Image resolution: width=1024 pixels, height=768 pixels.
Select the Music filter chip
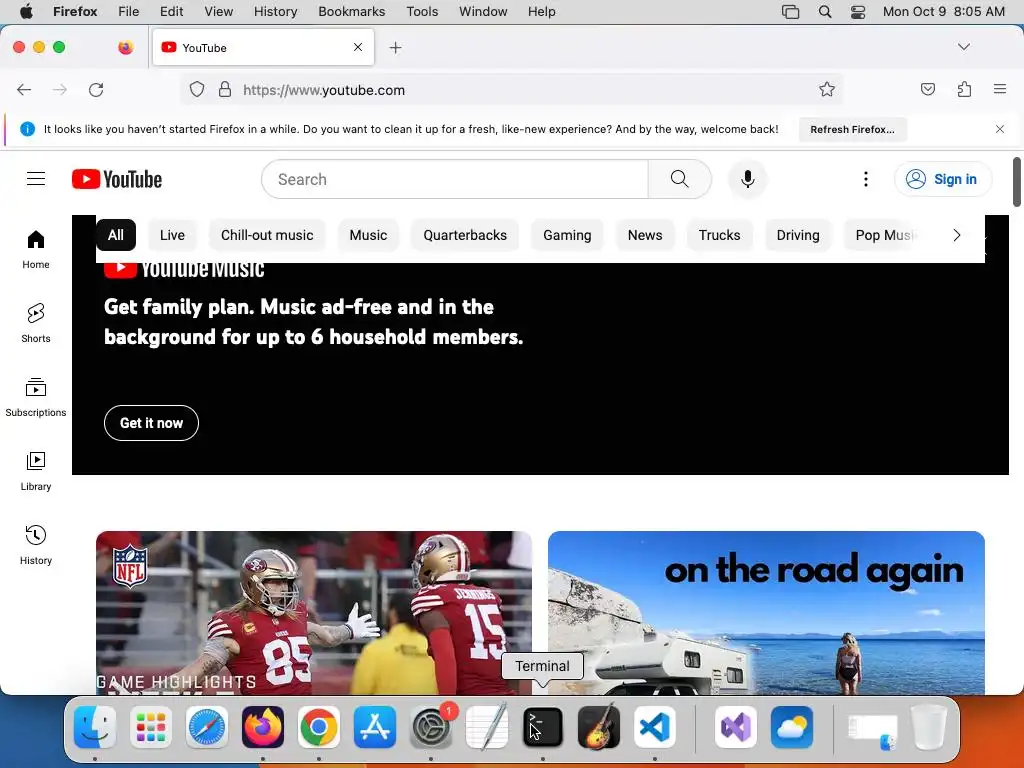tap(368, 235)
